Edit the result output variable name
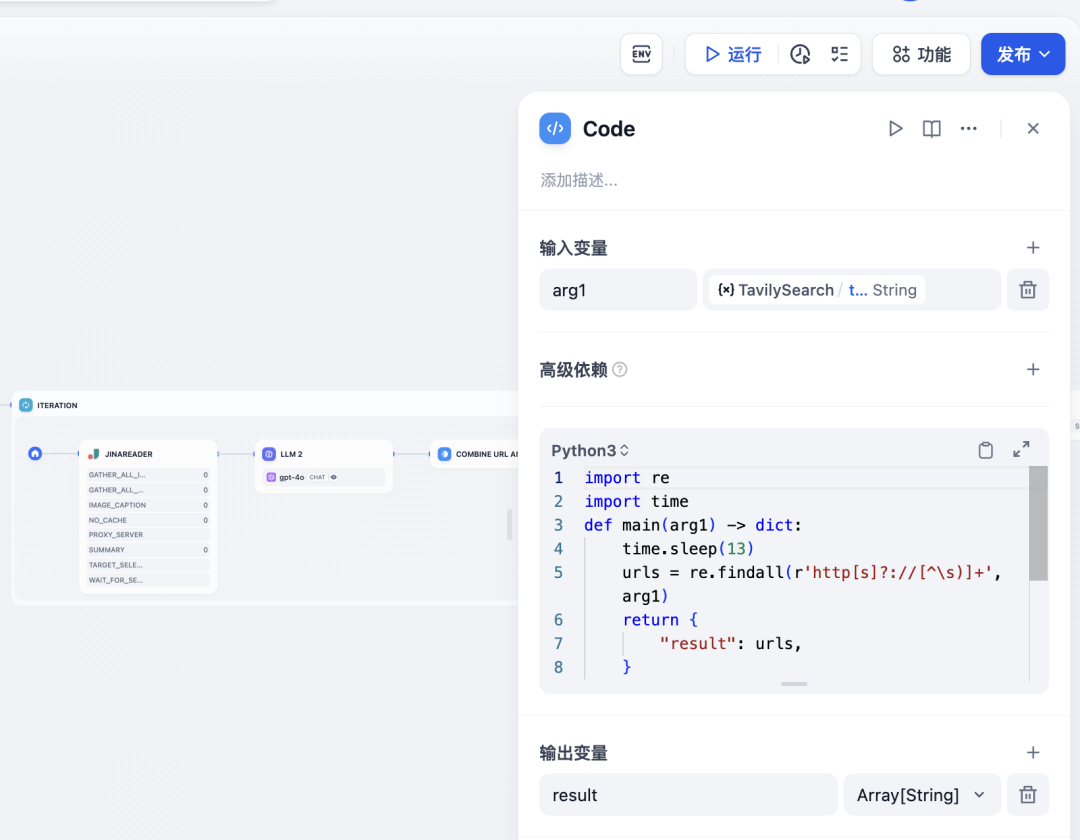The height and width of the screenshot is (840, 1080). [688, 795]
